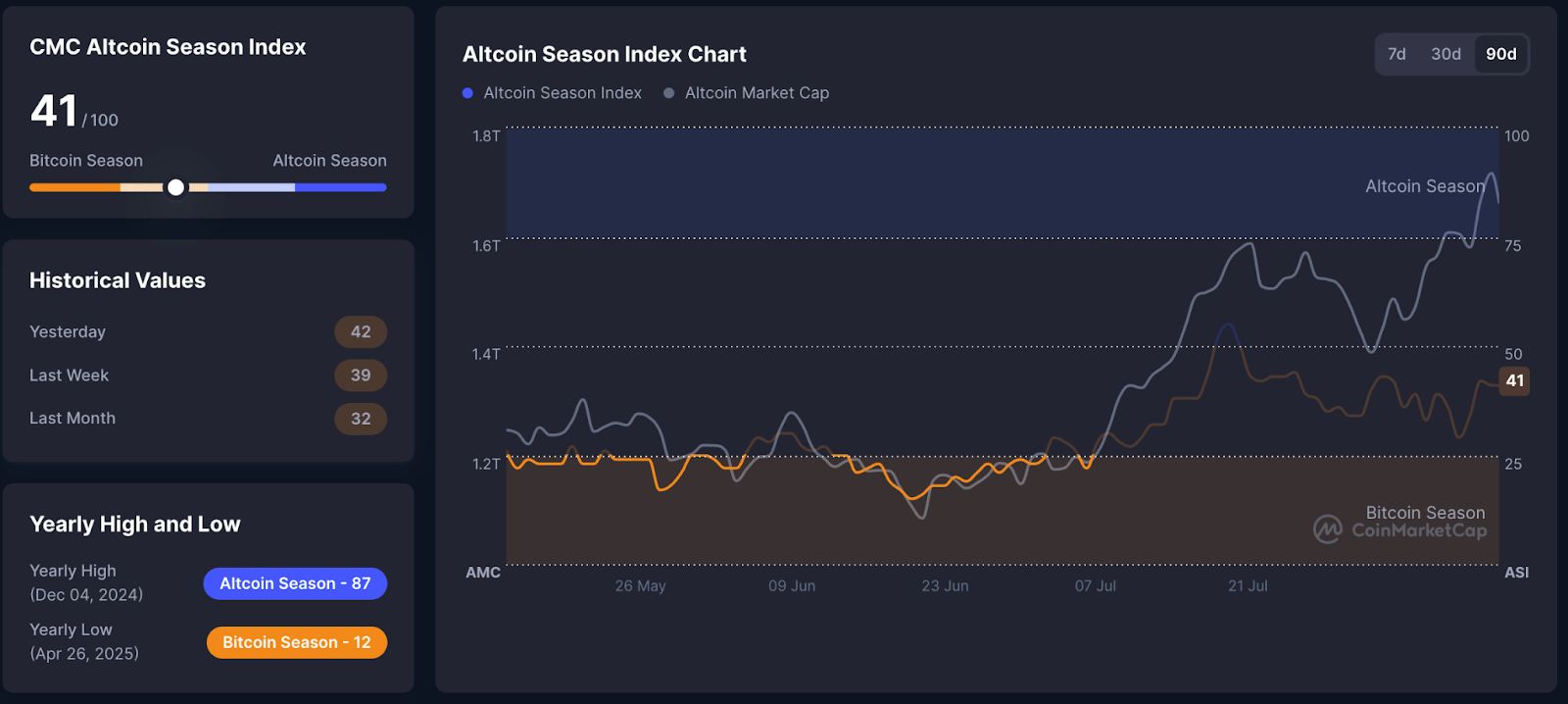Image resolution: width=1568 pixels, height=704 pixels.
Task: Click the AMC axis label
Action: (x=483, y=573)
